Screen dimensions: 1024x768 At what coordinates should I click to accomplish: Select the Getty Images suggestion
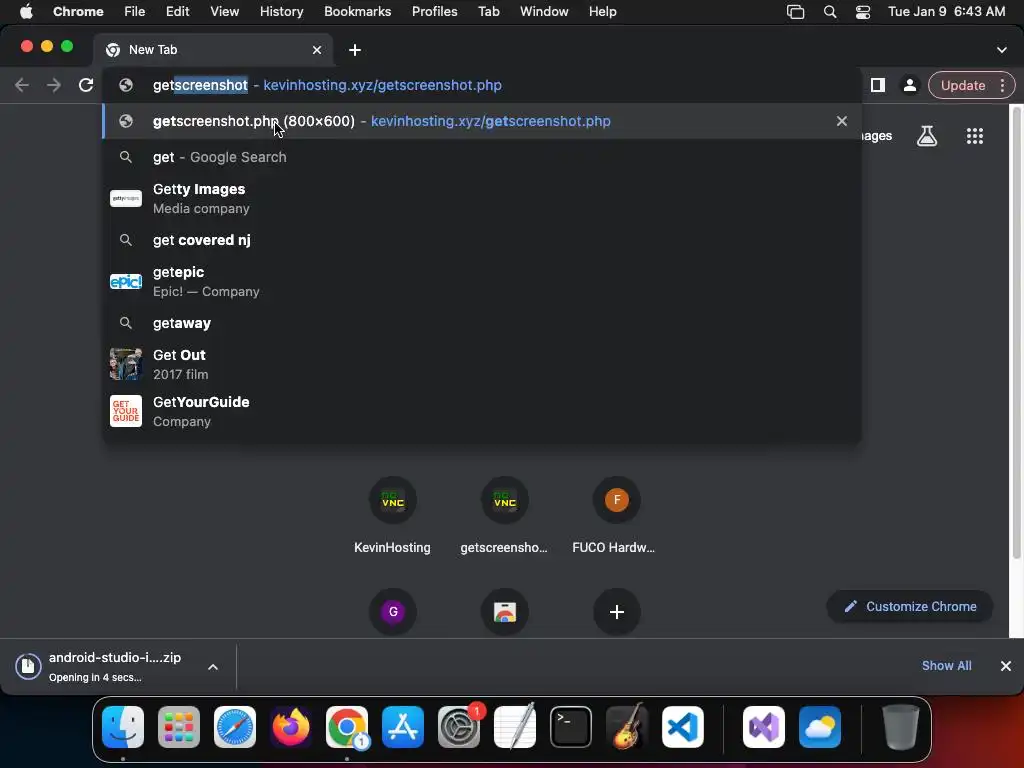482,199
